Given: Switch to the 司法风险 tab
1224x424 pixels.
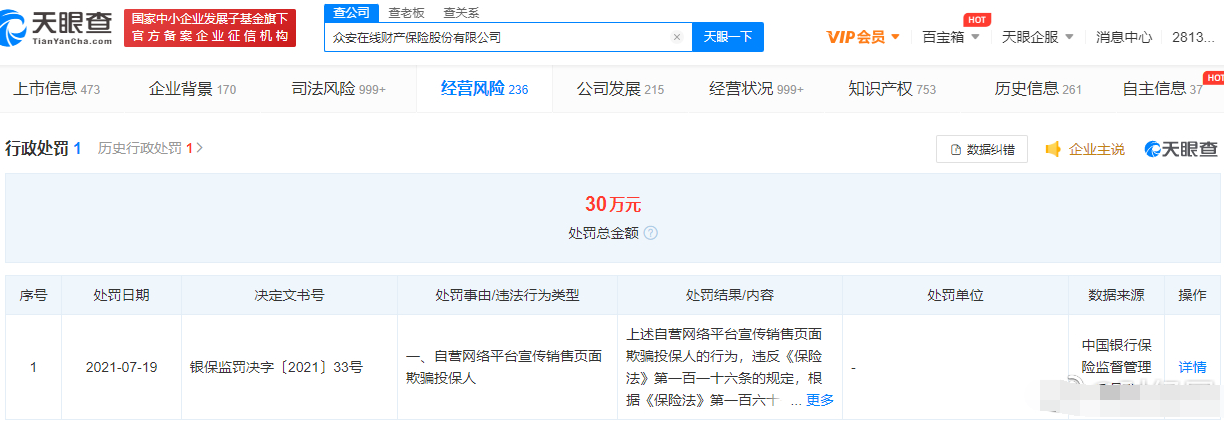Looking at the screenshot, I should (x=338, y=89).
